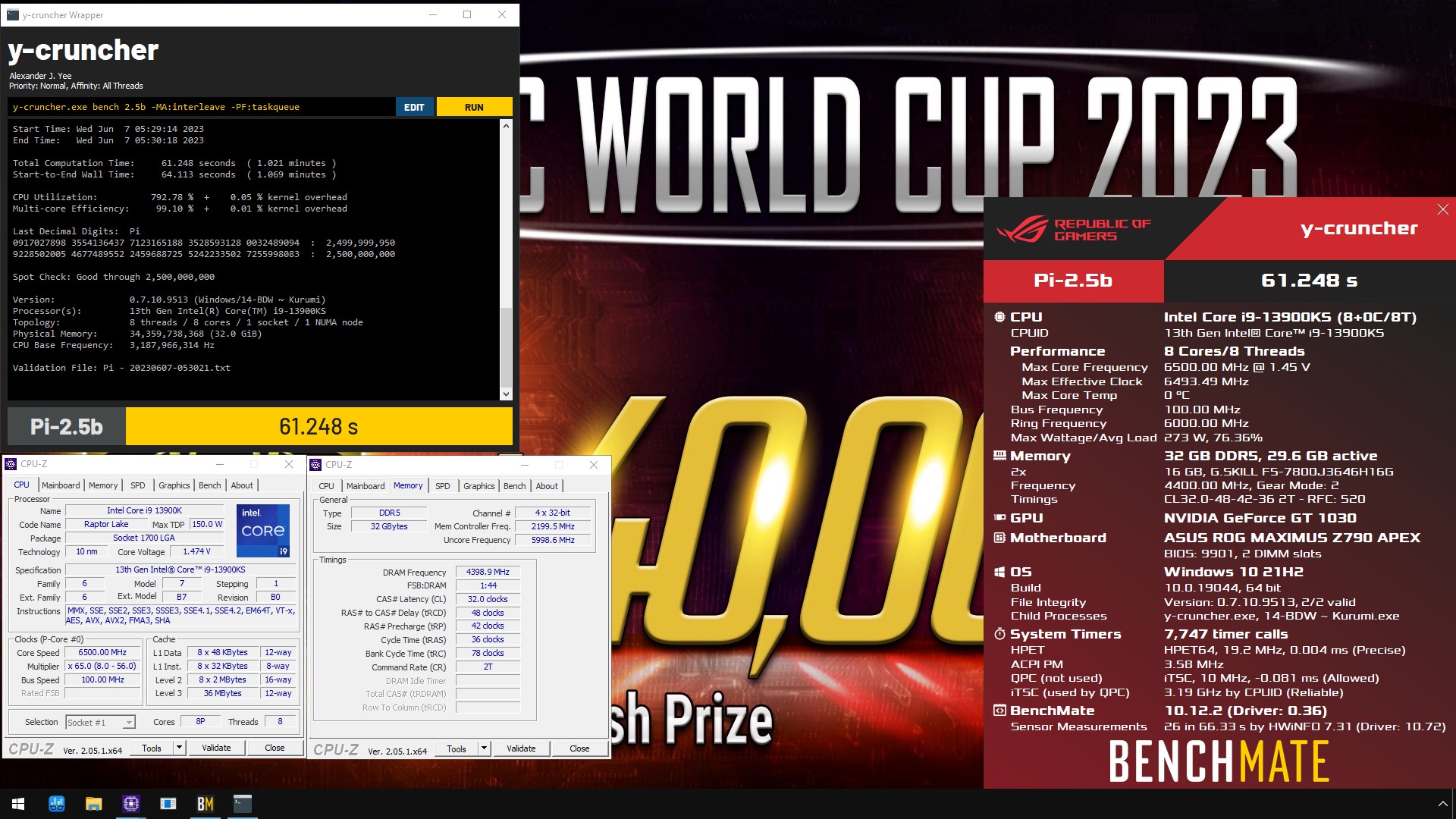Click 'NVIDIA GeForce GT 1030' text
The height and width of the screenshot is (819, 1456).
[1260, 518]
